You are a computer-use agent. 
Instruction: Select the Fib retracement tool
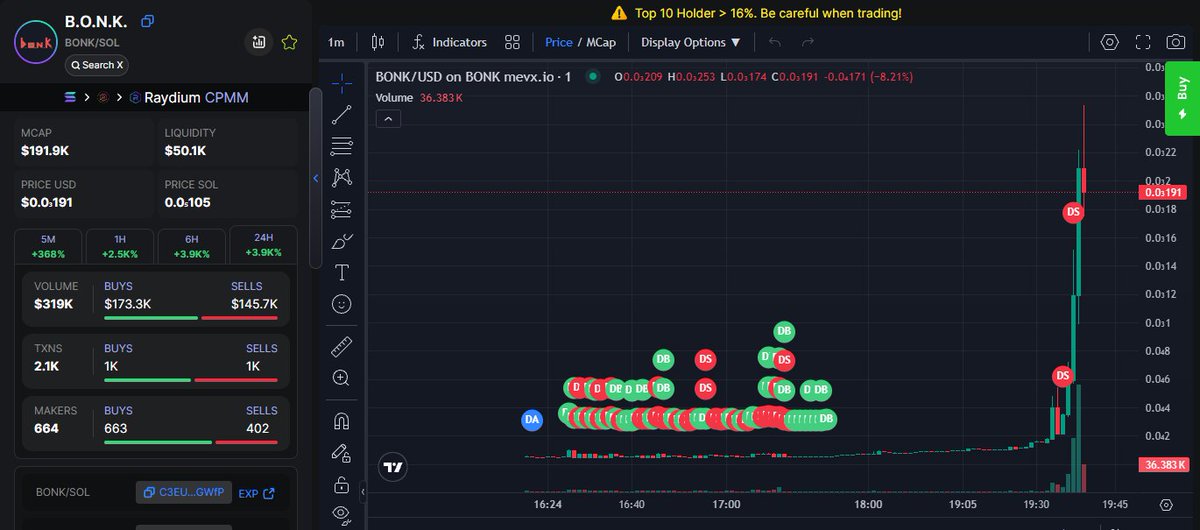click(342, 145)
